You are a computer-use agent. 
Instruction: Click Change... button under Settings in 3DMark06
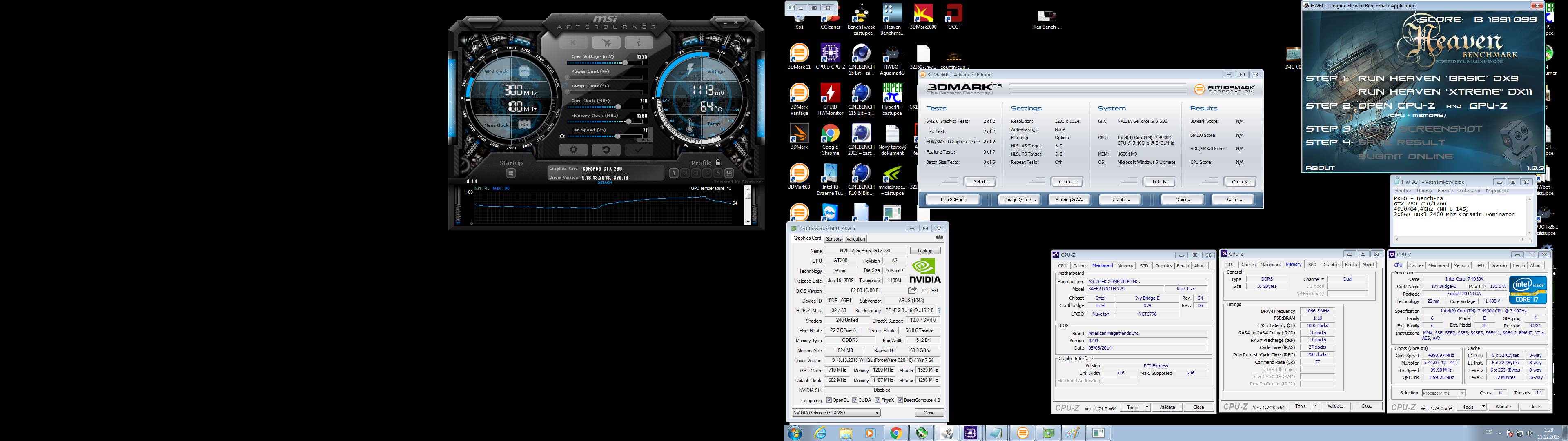[x=1068, y=182]
